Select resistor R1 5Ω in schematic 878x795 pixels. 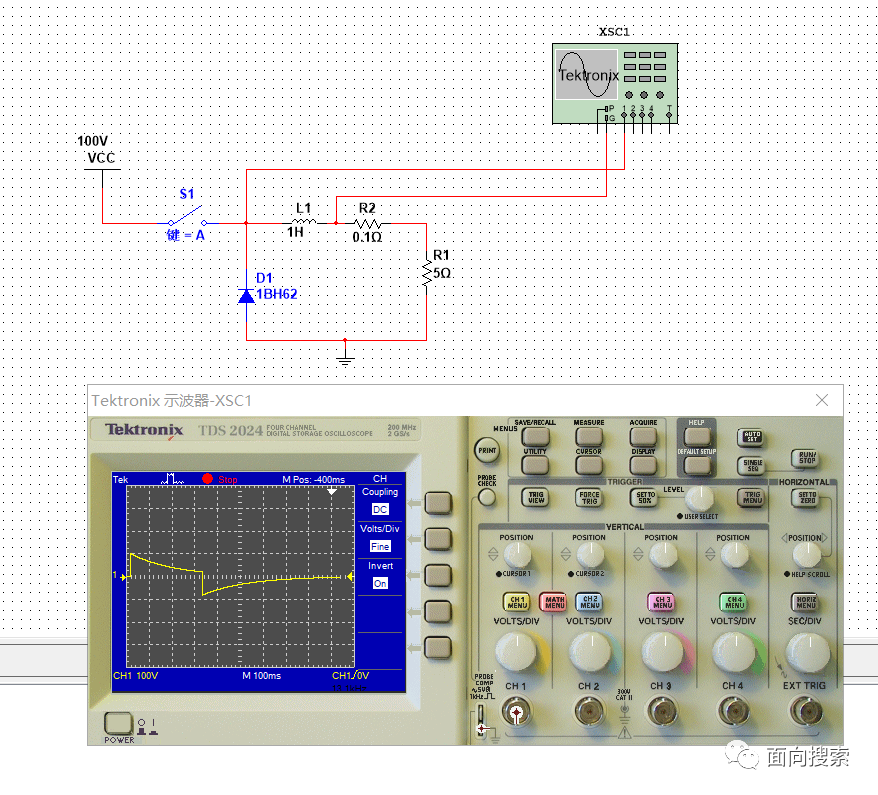coord(427,274)
